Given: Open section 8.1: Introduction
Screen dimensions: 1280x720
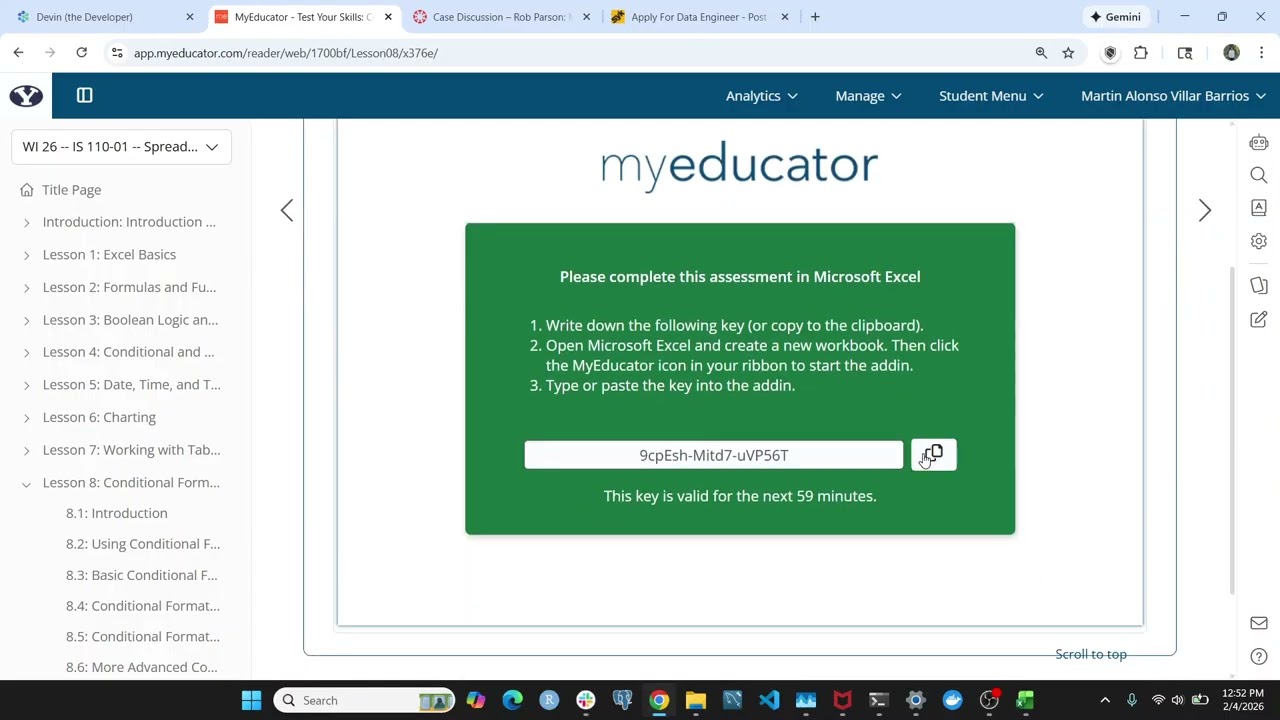Looking at the screenshot, I should pyautogui.click(x=117, y=513).
